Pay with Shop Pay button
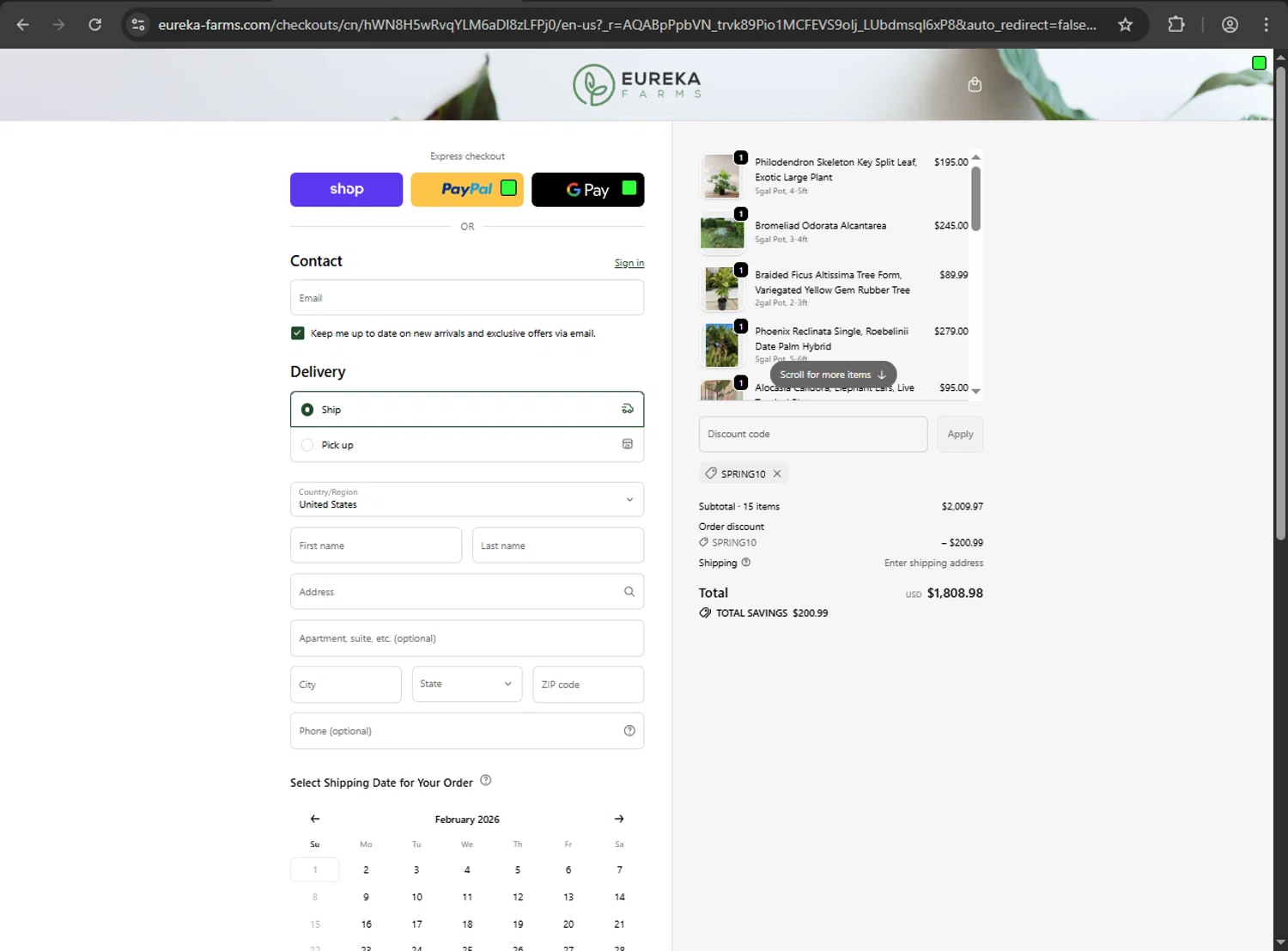Viewport: 1288px width, 951px height. [346, 190]
